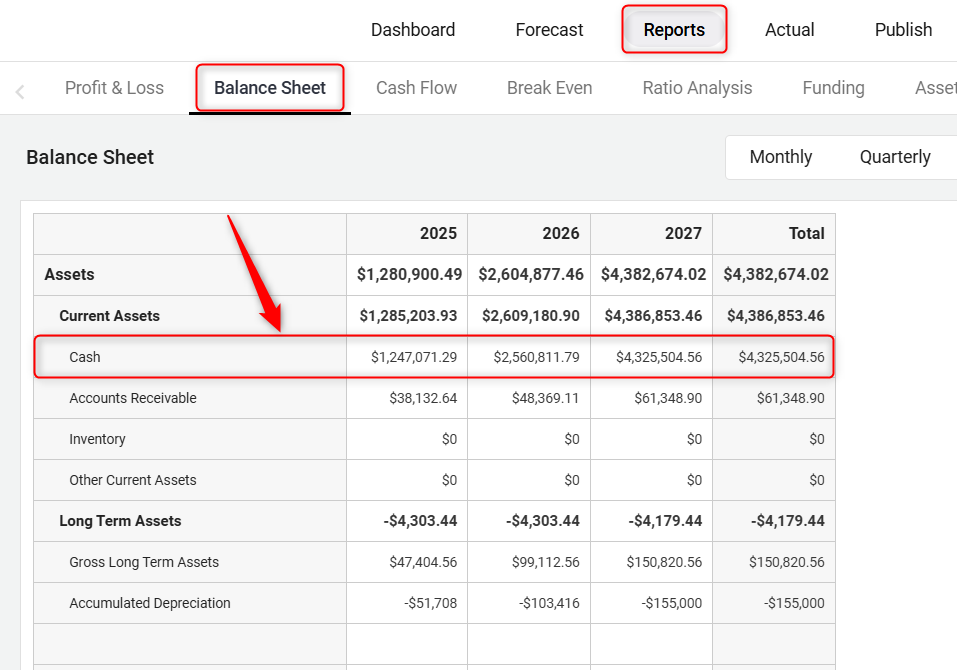Viewport: 957px width, 670px height.
Task: Click the 2026 column header
Action: click(560, 233)
